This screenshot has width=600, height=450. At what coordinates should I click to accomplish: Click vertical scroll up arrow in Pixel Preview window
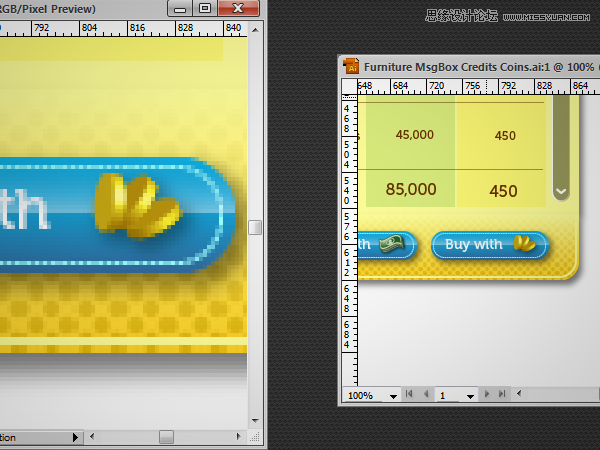255,30
